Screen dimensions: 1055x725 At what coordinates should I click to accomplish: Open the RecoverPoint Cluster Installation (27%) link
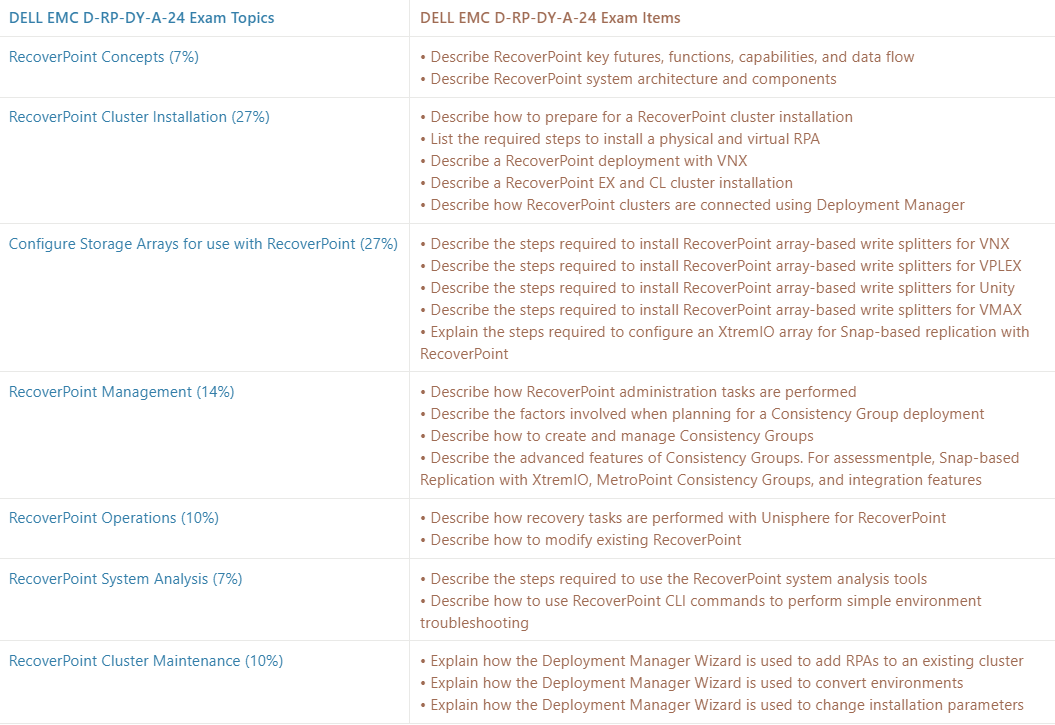pos(139,117)
